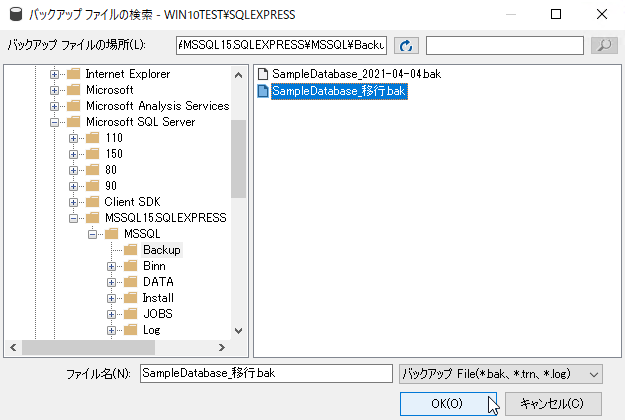Click the Log folder icon
Screen dimensions: 625x420
[x=130, y=330]
